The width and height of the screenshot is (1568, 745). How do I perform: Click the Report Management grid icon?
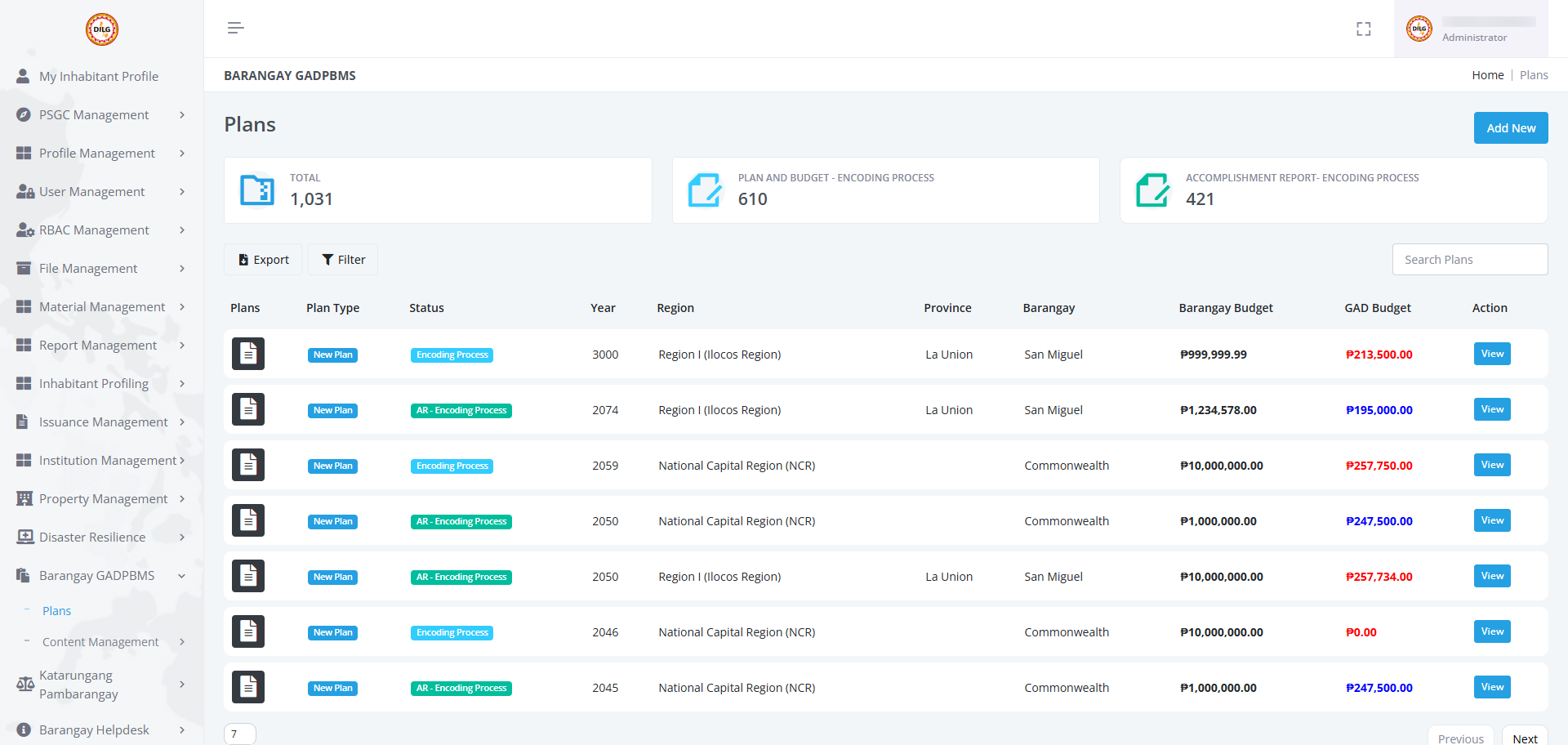coord(24,345)
